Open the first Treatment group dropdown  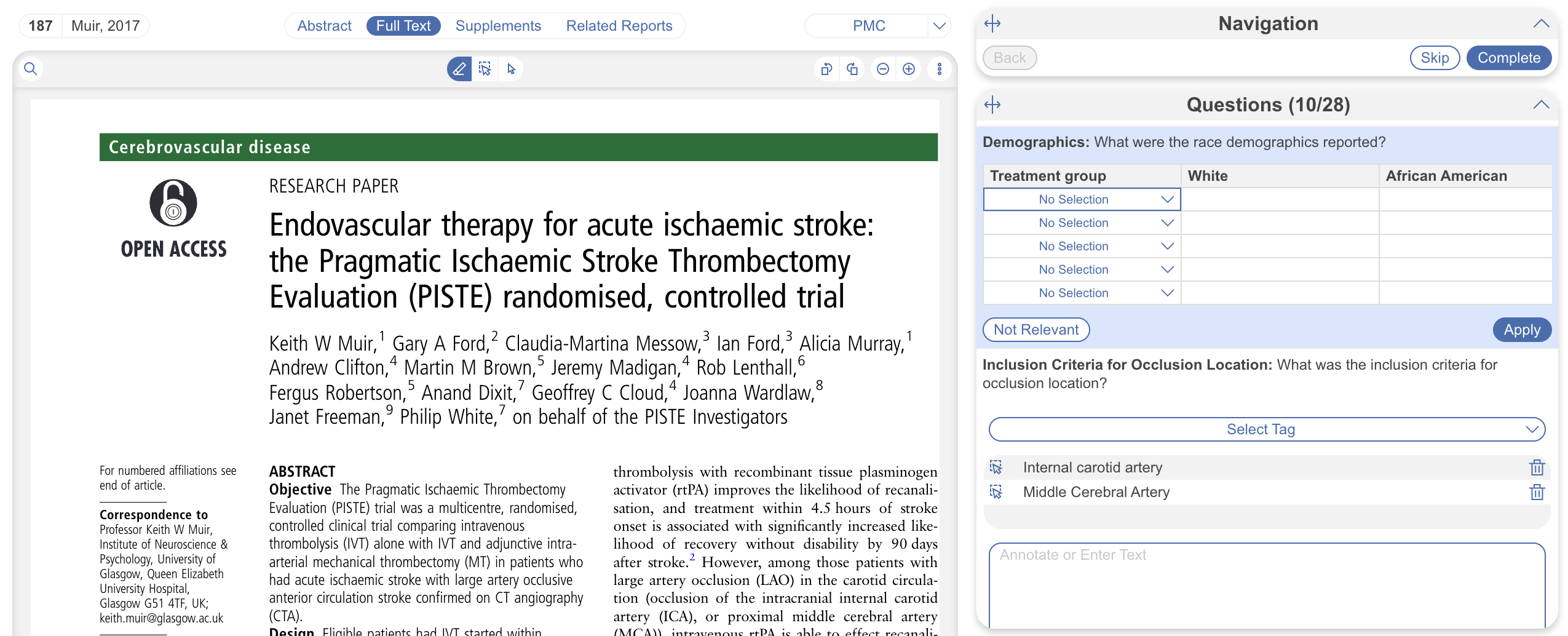click(1082, 199)
